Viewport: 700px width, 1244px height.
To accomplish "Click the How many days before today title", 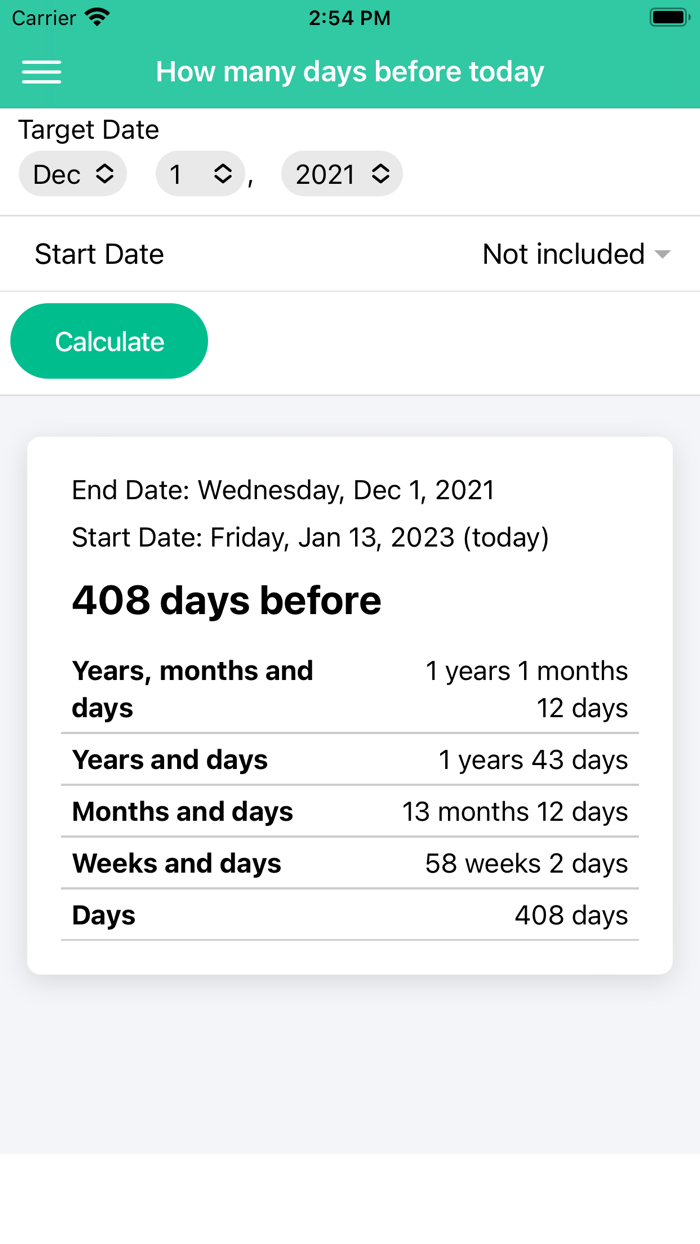I will pos(349,71).
